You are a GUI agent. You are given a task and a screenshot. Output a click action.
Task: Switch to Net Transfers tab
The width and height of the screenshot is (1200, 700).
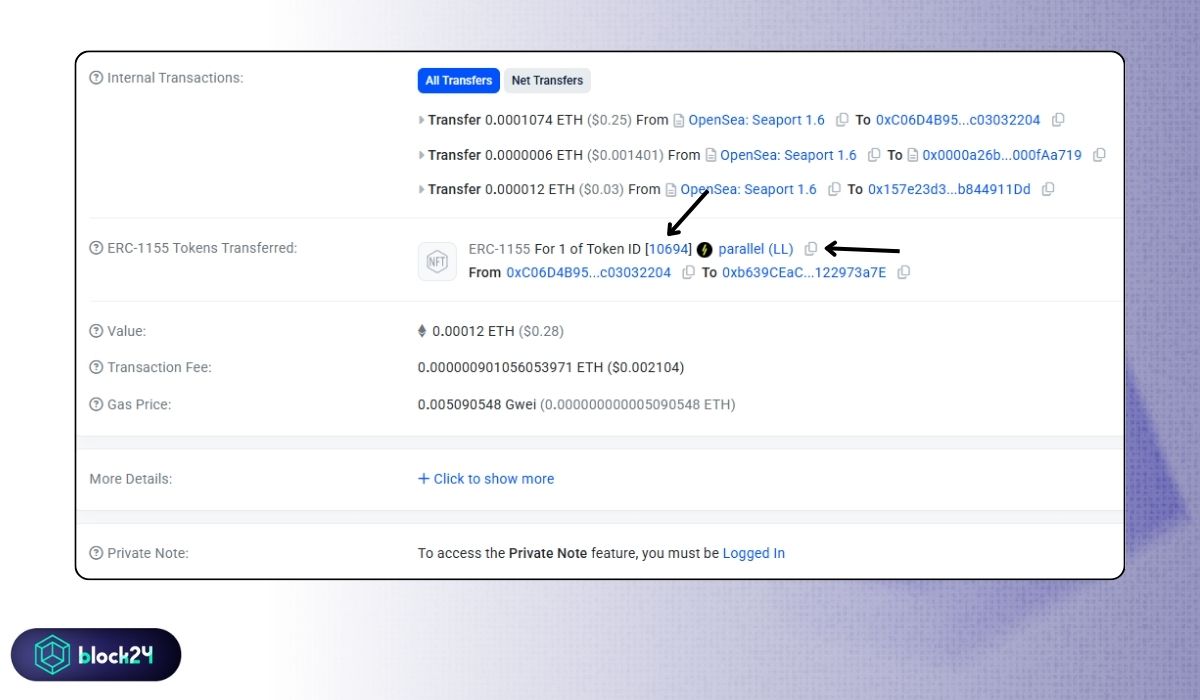(547, 80)
